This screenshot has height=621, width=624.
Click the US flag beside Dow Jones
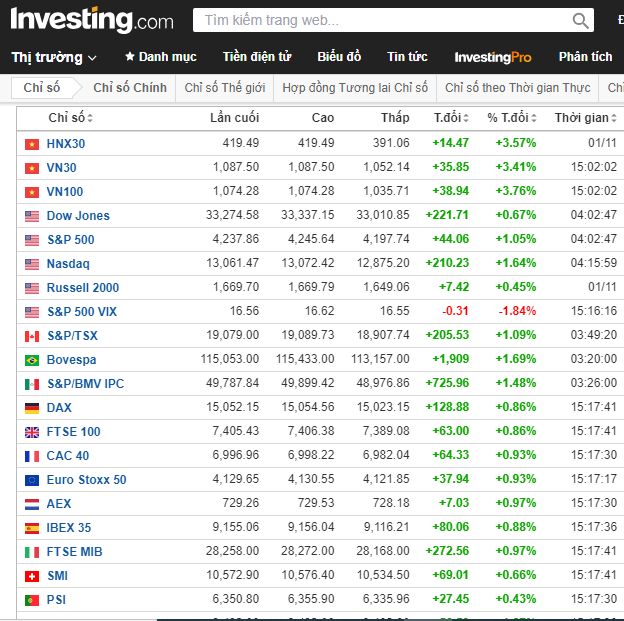[32, 216]
